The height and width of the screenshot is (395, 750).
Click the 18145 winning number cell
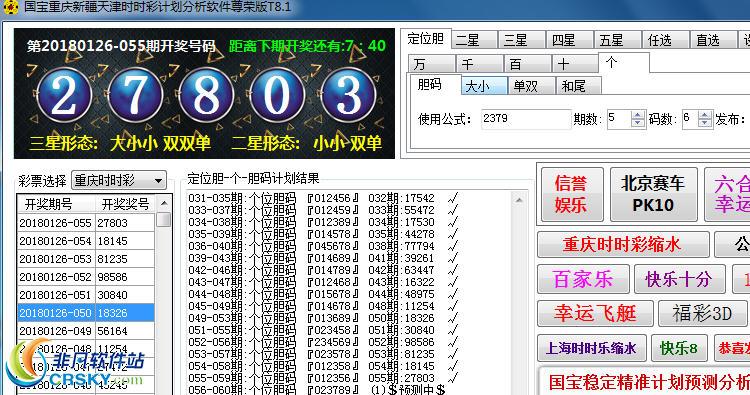[x=125, y=241]
